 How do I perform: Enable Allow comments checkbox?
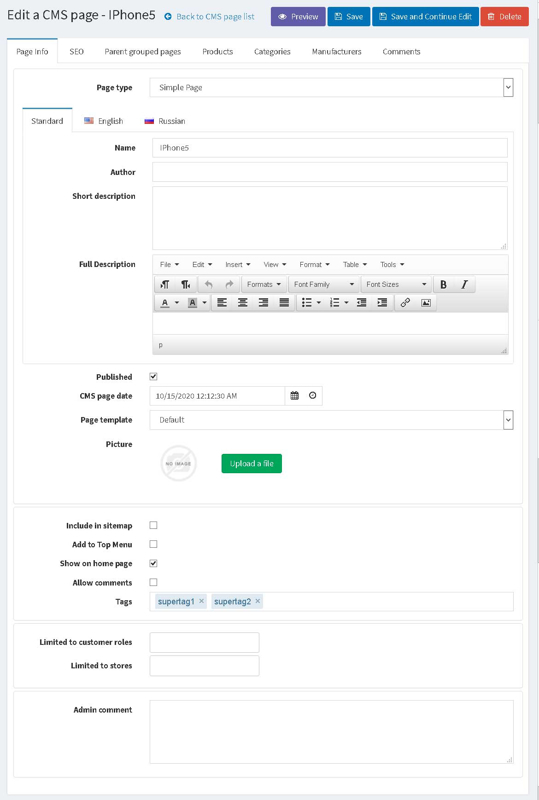153,582
